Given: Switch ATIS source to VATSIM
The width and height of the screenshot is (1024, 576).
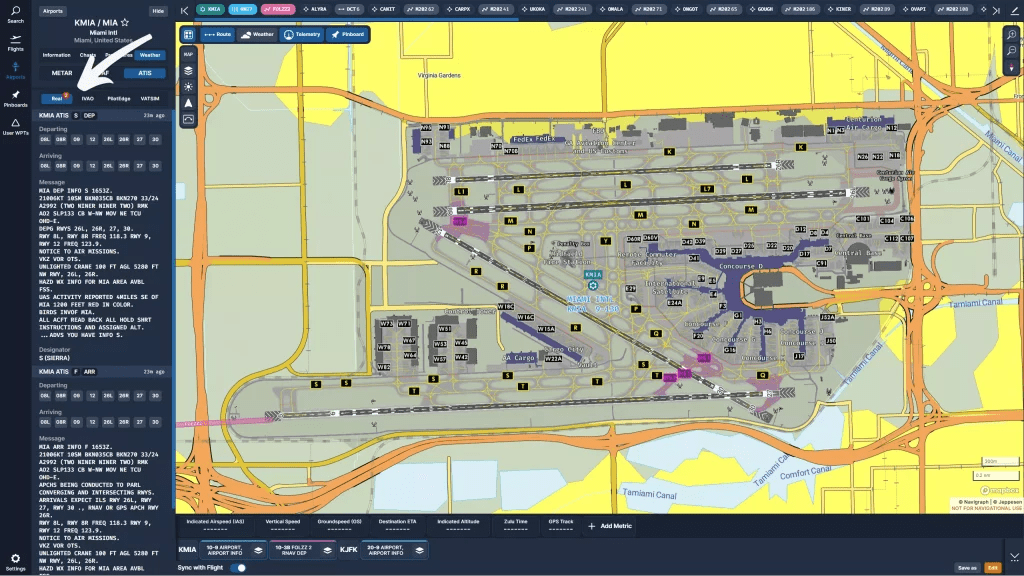Looking at the screenshot, I should click(150, 99).
